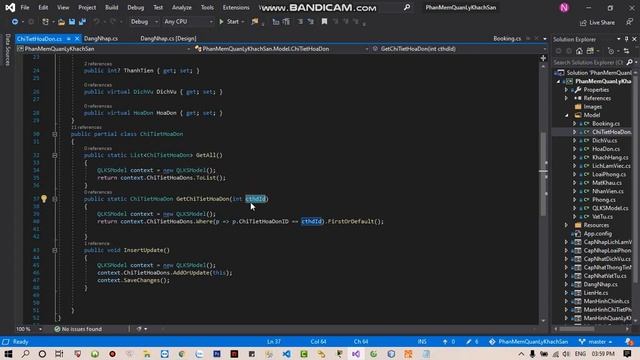Viewport: 640px width, 360px height.
Task: Click the Visual Studio taskbar icon
Action: 356,354
